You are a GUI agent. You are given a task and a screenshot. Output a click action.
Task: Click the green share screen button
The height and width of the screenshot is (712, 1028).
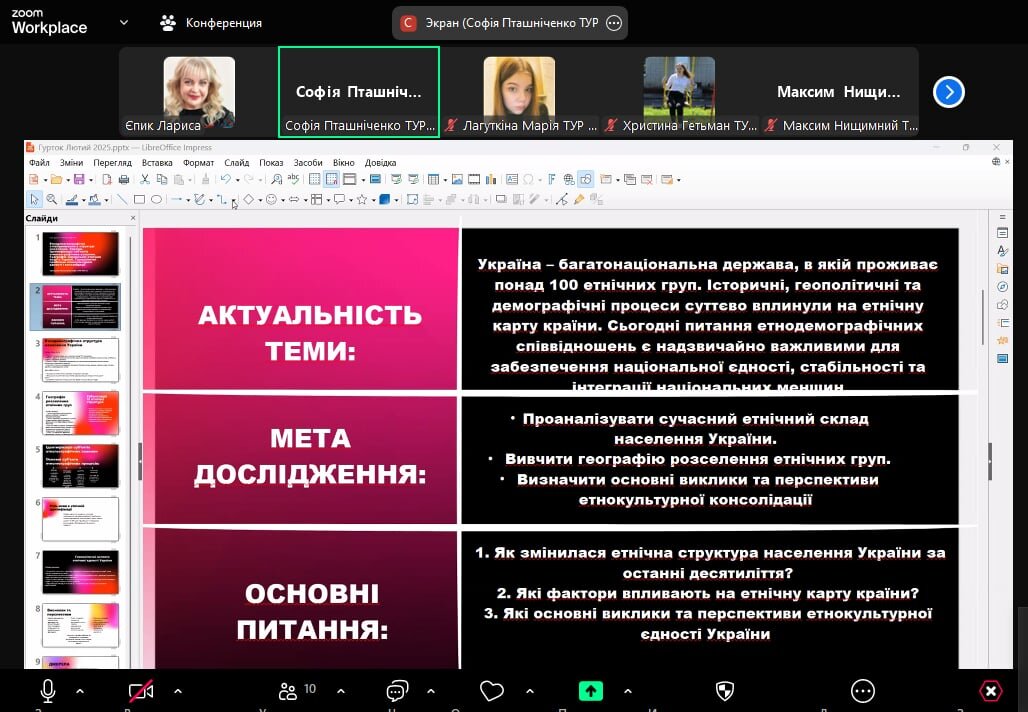point(591,691)
